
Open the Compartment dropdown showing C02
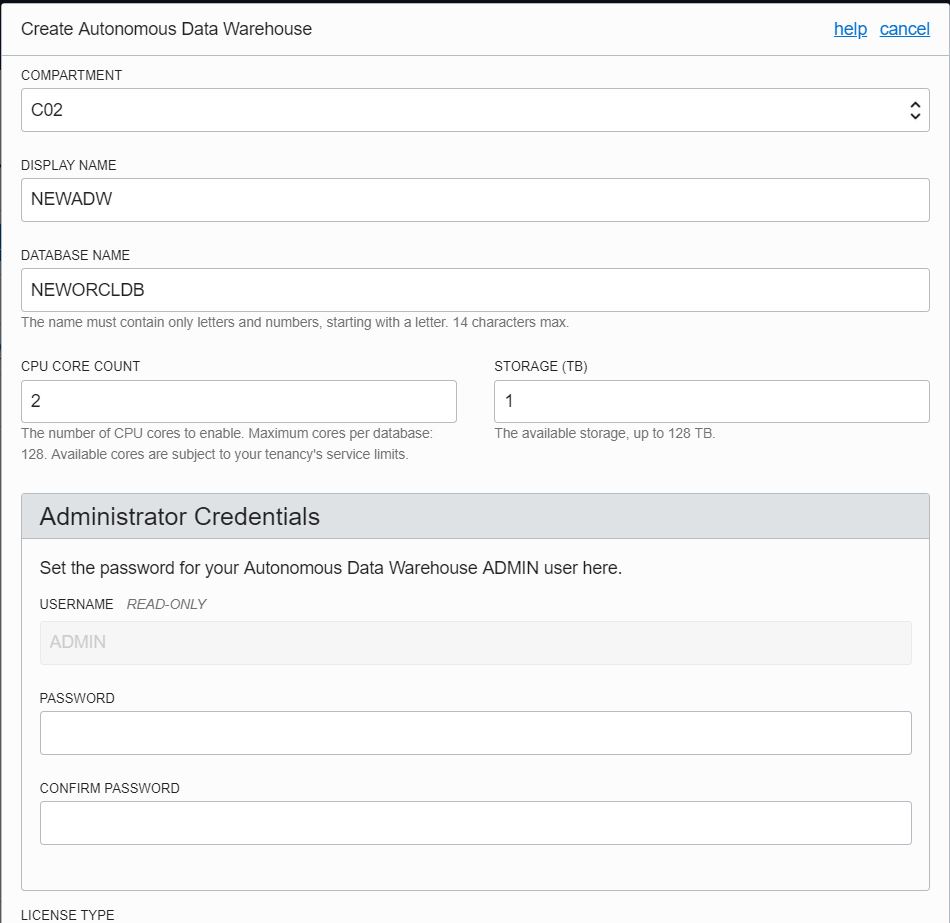coord(475,110)
